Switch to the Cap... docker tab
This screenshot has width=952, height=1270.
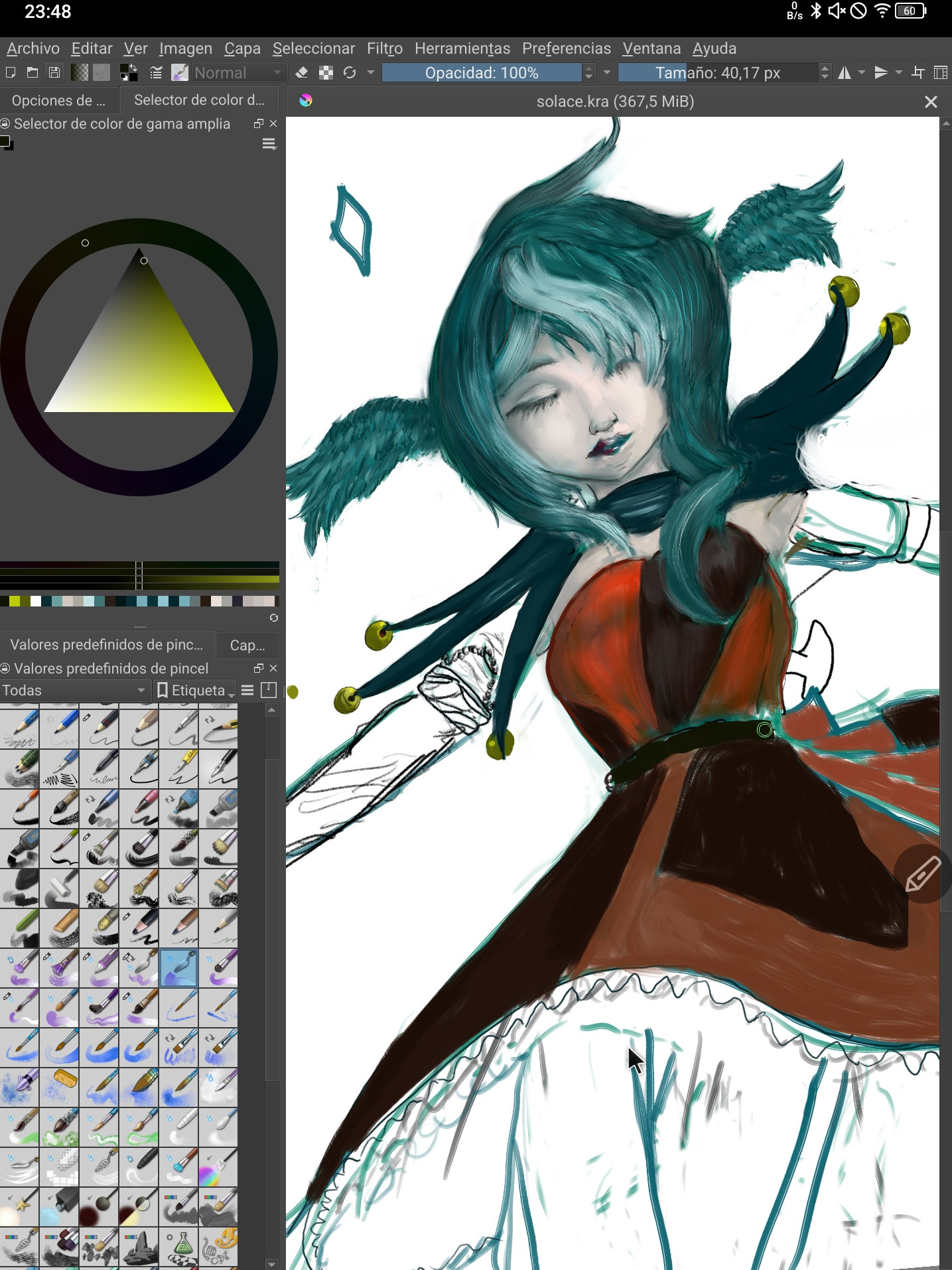click(x=247, y=645)
